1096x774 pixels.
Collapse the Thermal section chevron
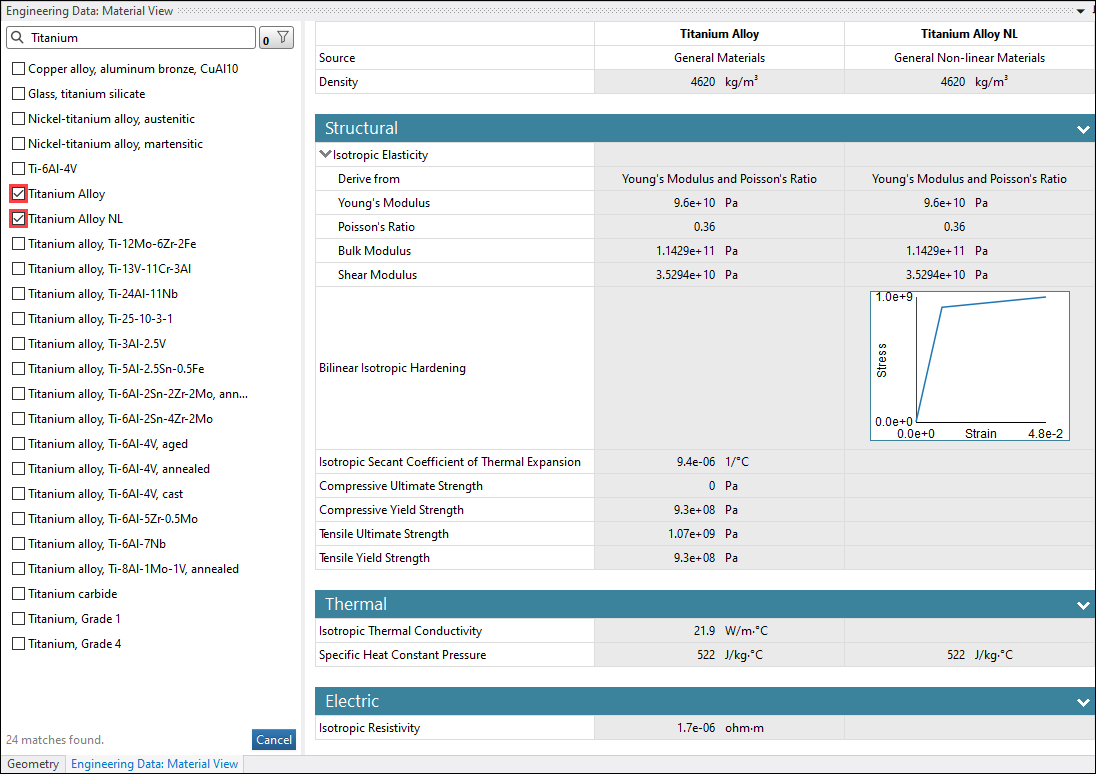click(x=1083, y=605)
